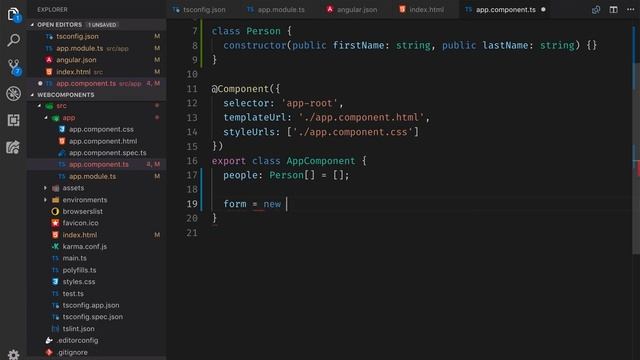Click the EXPLORER panel title
Viewport: 640px width, 360px height.
click(52, 9)
